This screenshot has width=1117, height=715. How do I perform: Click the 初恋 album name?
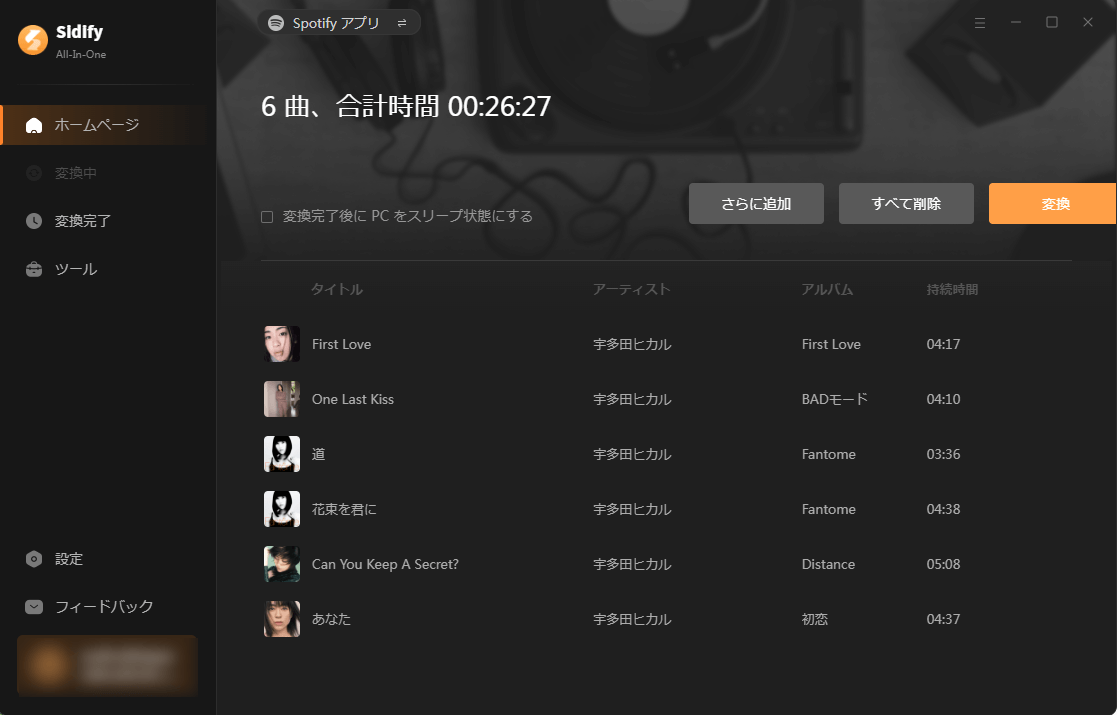(x=815, y=619)
